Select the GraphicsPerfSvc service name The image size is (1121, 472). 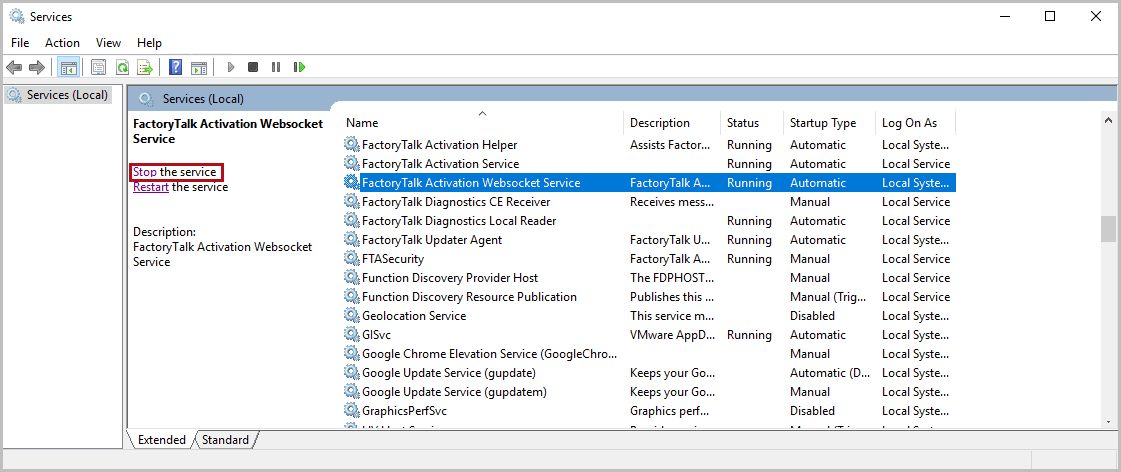tap(405, 410)
